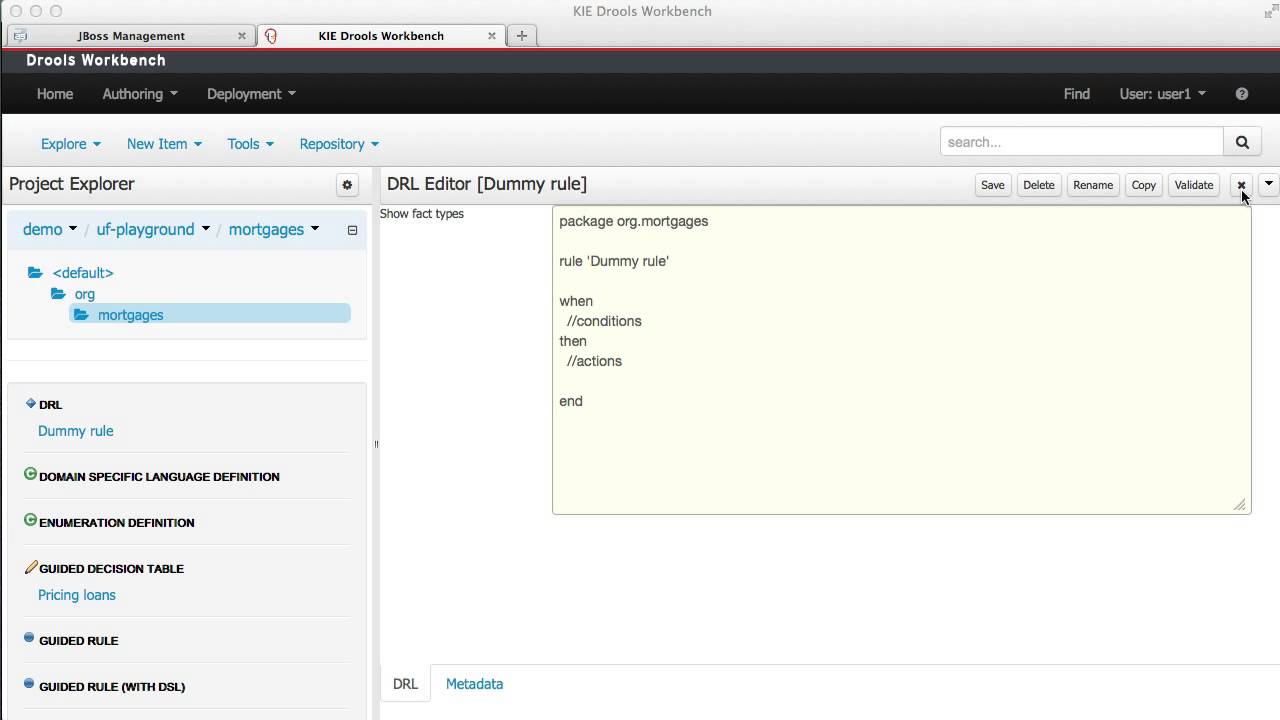The image size is (1280, 720).
Task: Open the Authoring dropdown menu
Action: [140, 94]
